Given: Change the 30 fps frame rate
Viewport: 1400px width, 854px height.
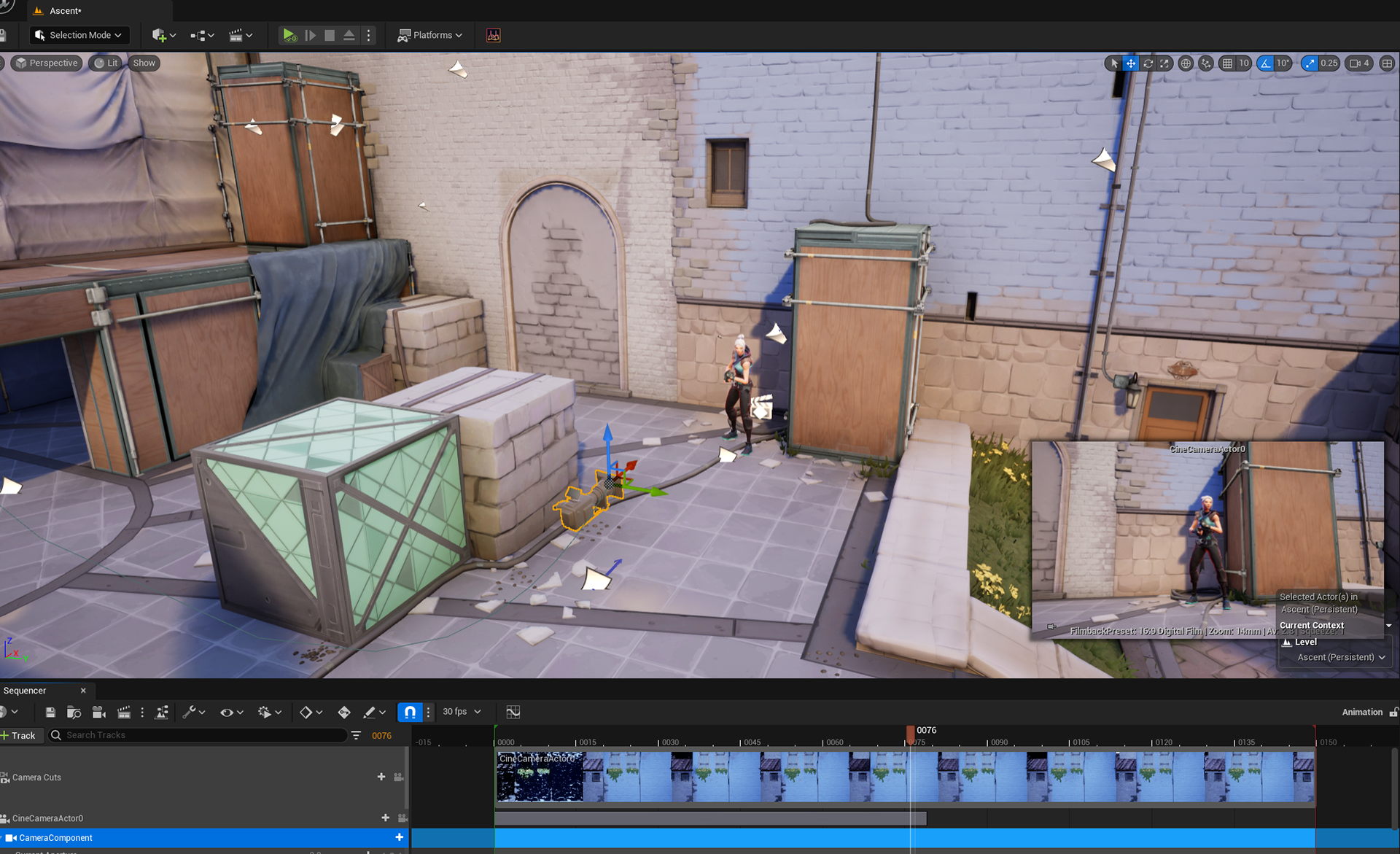Looking at the screenshot, I should tap(462, 712).
